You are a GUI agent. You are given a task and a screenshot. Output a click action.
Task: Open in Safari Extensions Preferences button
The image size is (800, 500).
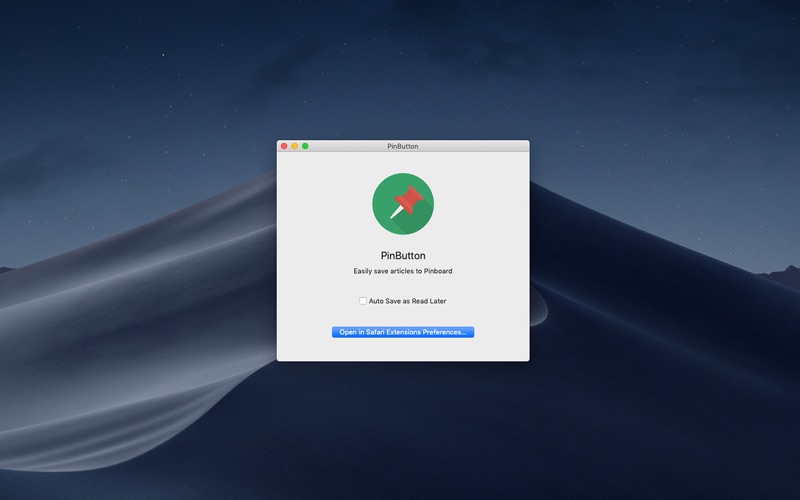coord(403,332)
